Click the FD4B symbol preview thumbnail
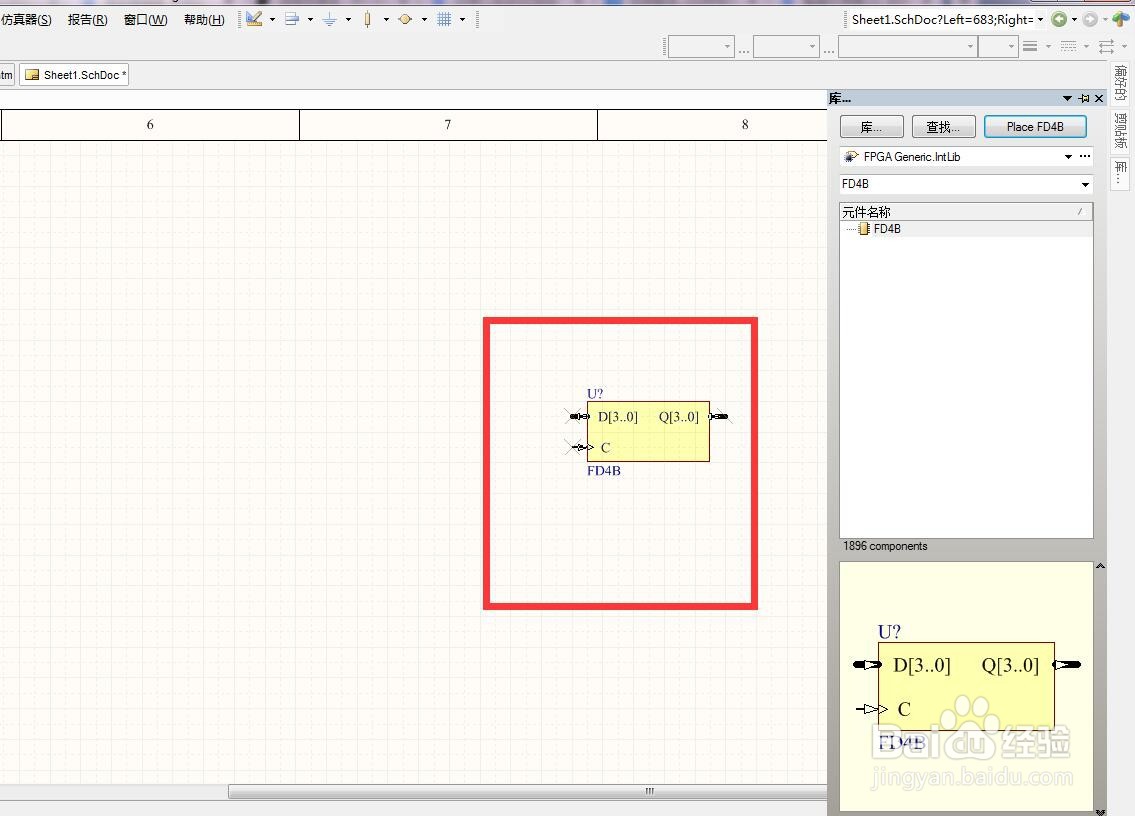 (x=966, y=686)
